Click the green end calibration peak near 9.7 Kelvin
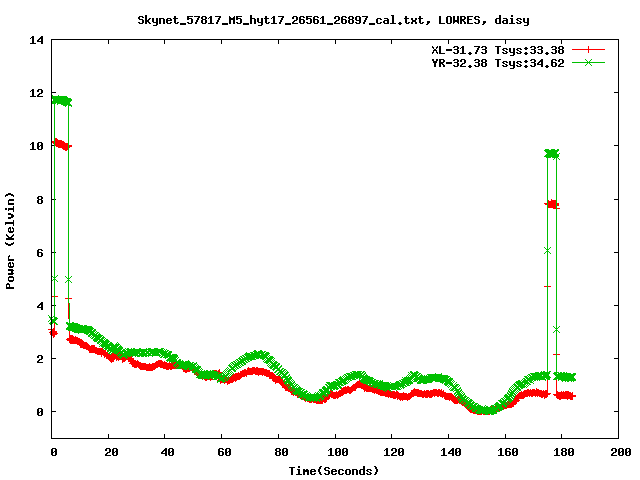The height and width of the screenshot is (480, 640). (552, 154)
